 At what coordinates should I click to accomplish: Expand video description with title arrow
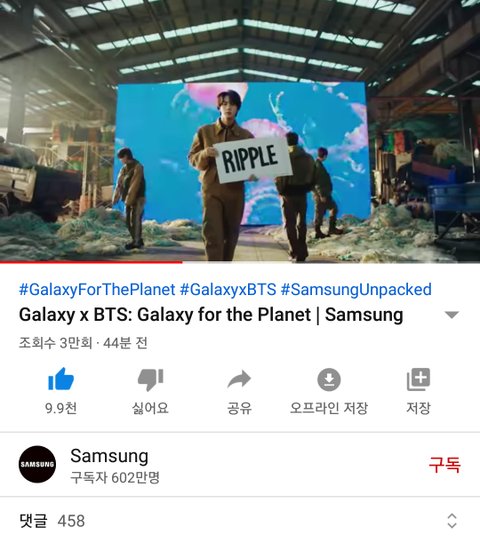(x=452, y=315)
